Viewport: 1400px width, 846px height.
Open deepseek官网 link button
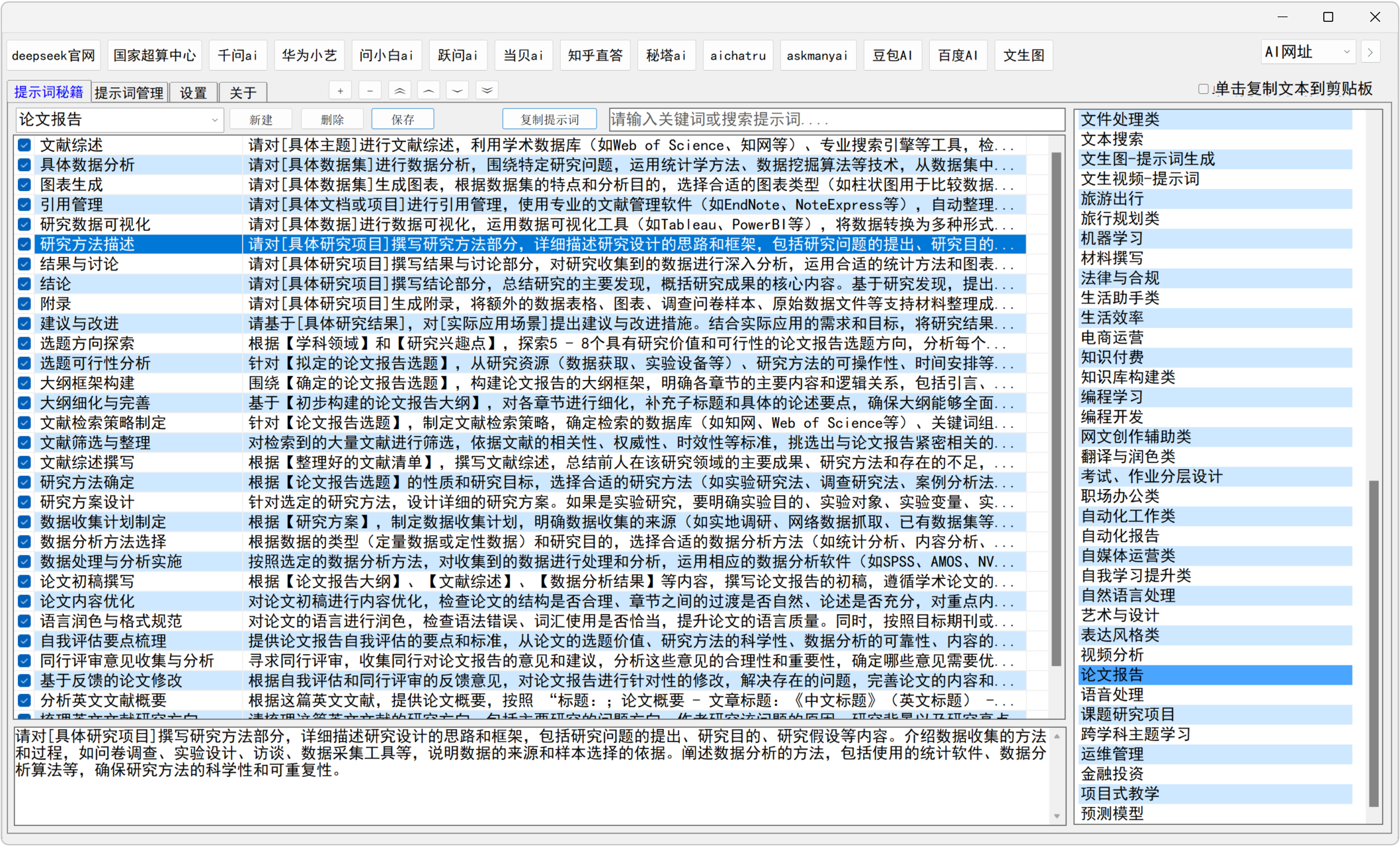(54, 56)
